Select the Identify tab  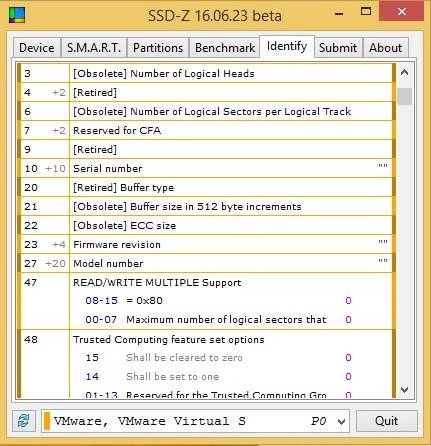287,46
